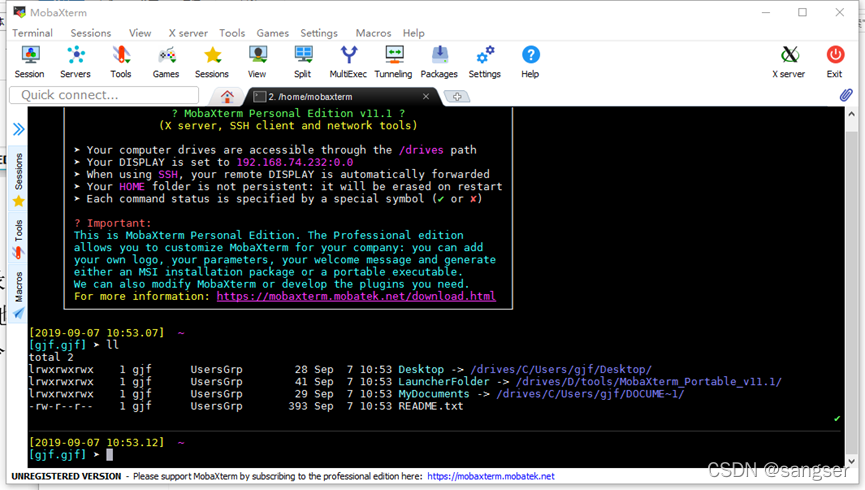Close the /home/mobaxterm tab
865x490 pixels.
(x=426, y=97)
